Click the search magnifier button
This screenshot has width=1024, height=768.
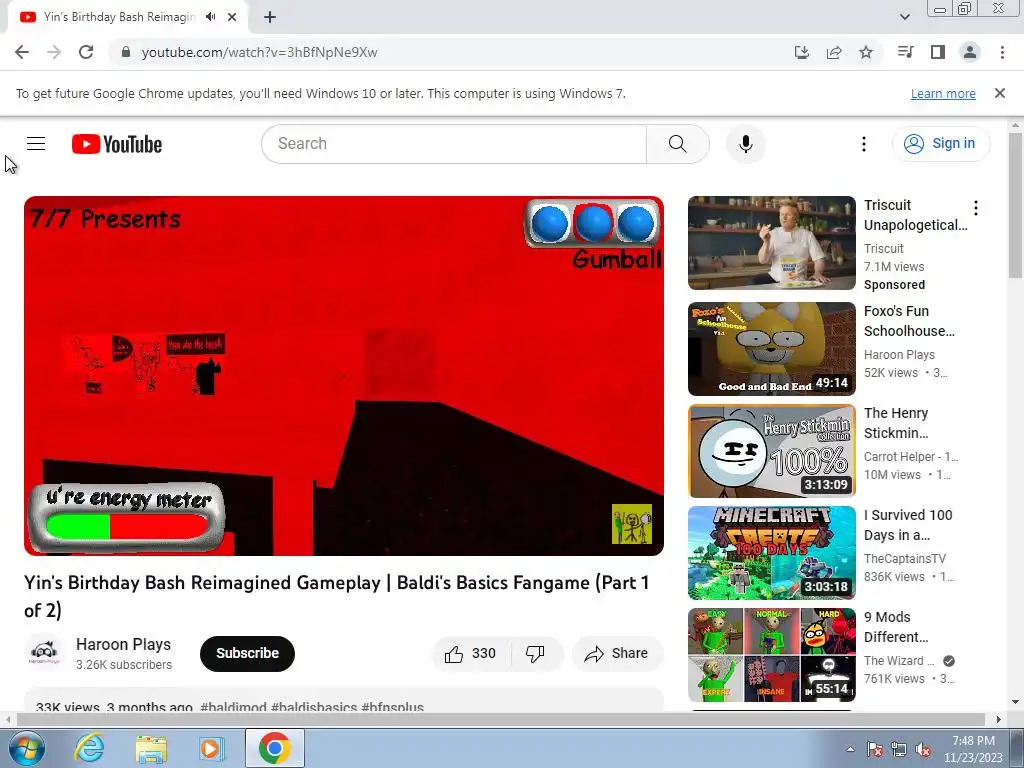(x=677, y=144)
